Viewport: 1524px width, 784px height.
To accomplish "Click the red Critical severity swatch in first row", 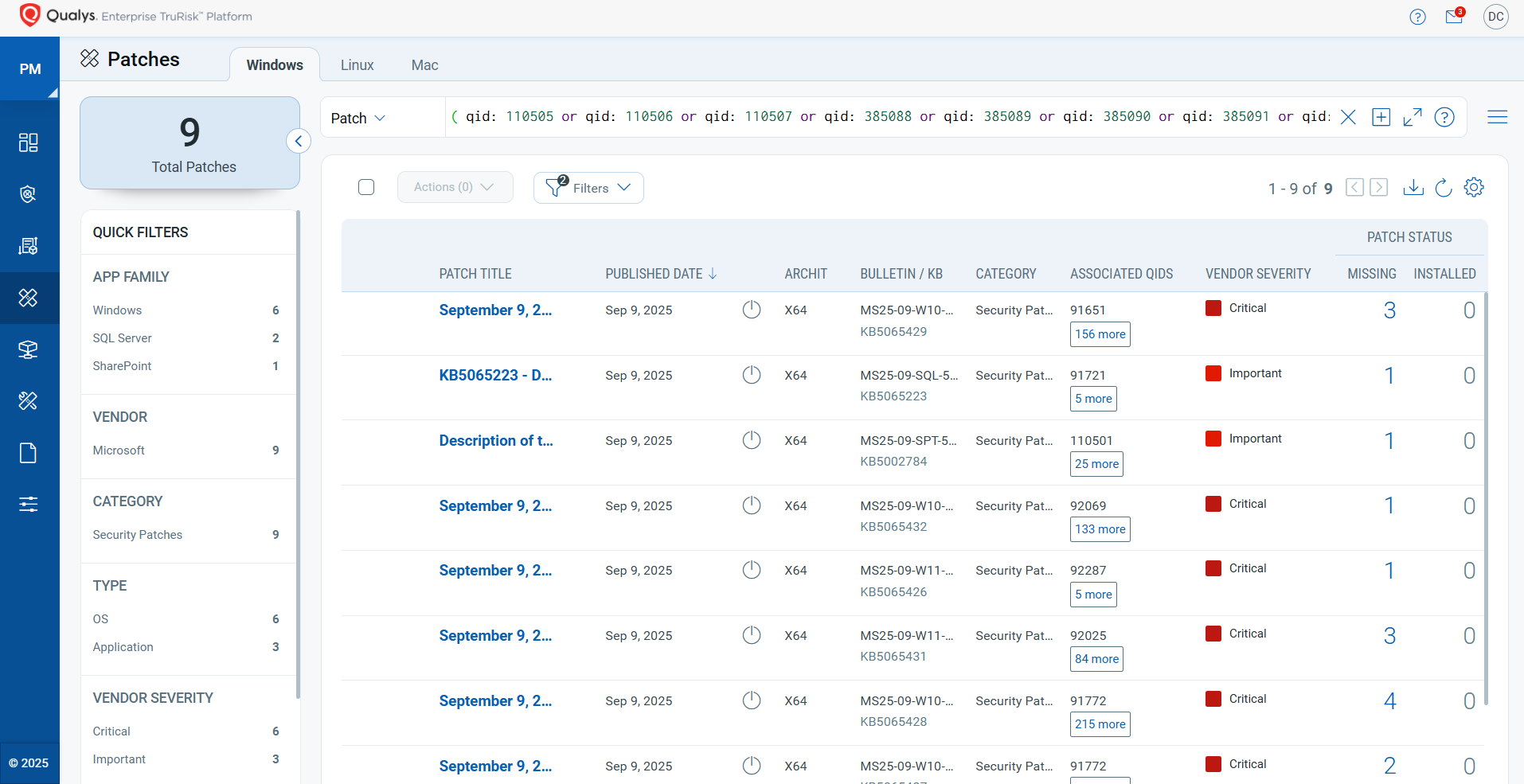I will [x=1213, y=309].
